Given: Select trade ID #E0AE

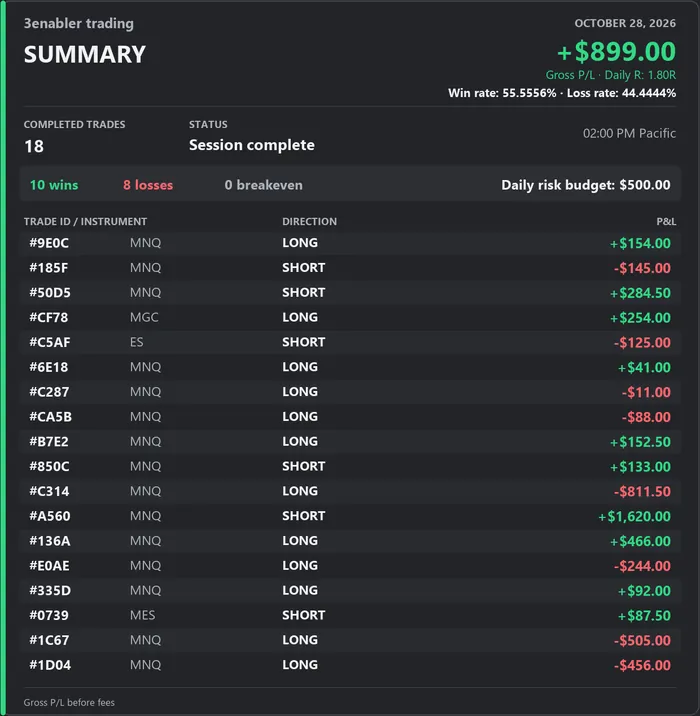Looking at the screenshot, I should [49, 566].
